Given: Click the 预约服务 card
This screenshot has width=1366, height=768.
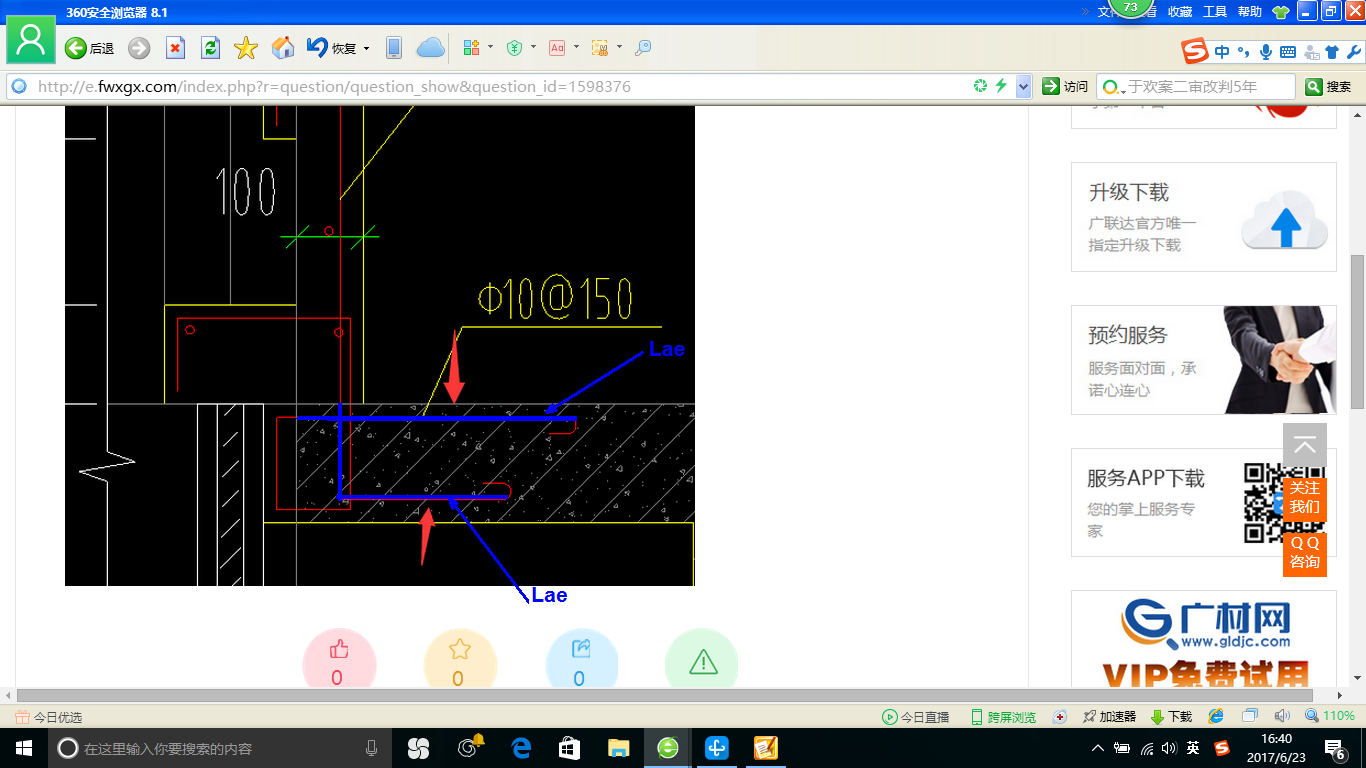Looking at the screenshot, I should [x=1204, y=360].
